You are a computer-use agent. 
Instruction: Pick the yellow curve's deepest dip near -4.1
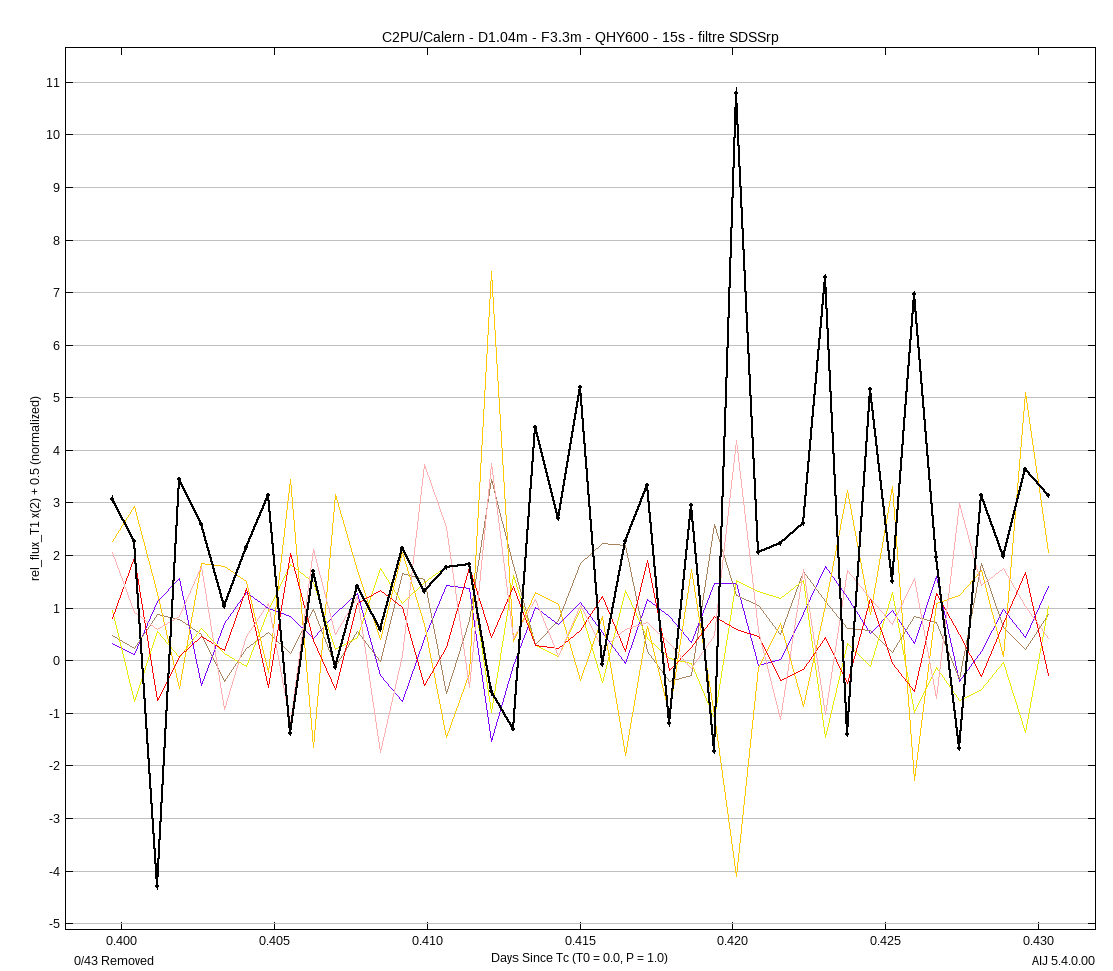(737, 876)
